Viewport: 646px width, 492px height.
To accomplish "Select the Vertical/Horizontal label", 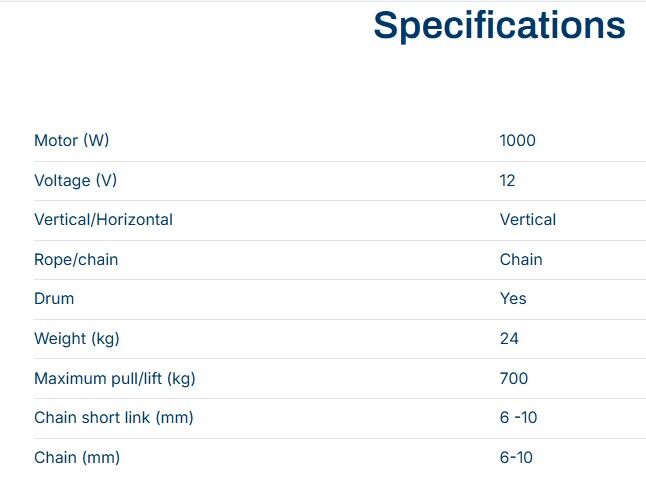I will tap(103, 220).
